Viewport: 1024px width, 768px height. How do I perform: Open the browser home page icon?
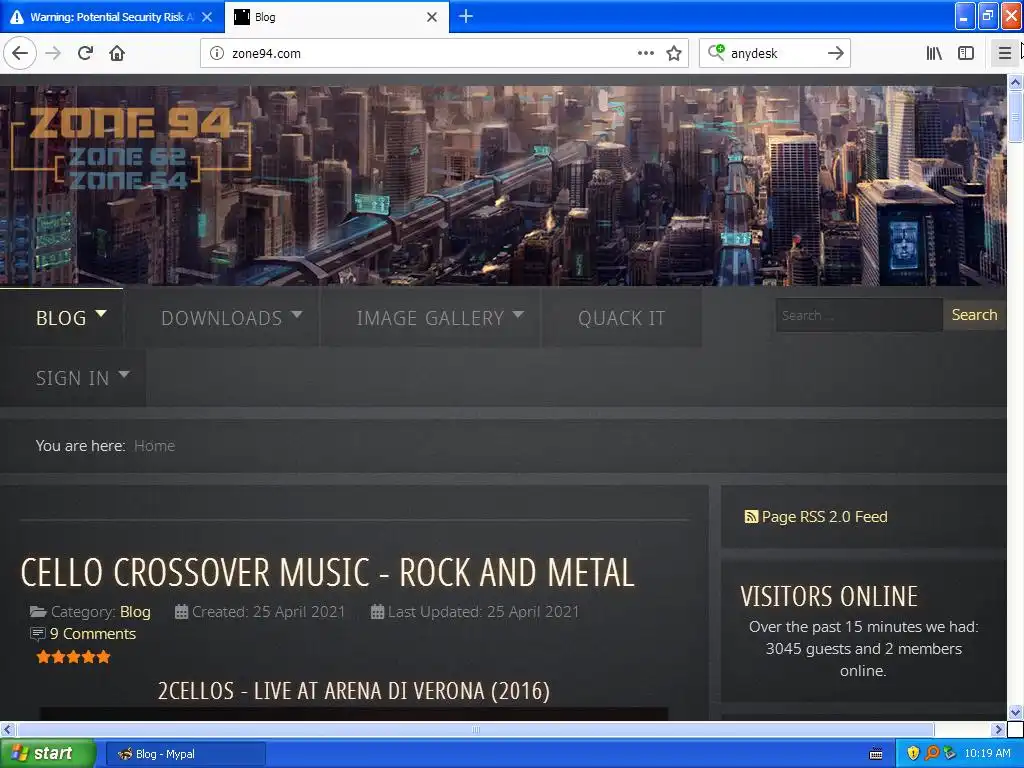tap(117, 53)
